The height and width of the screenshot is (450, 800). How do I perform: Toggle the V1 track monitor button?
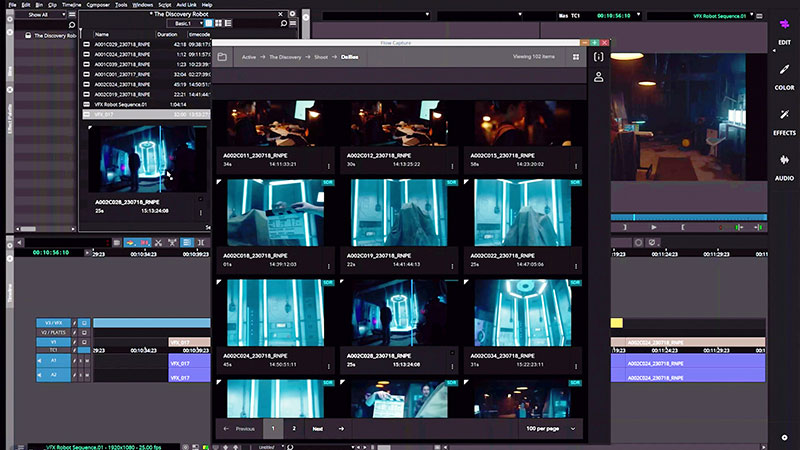[x=84, y=342]
